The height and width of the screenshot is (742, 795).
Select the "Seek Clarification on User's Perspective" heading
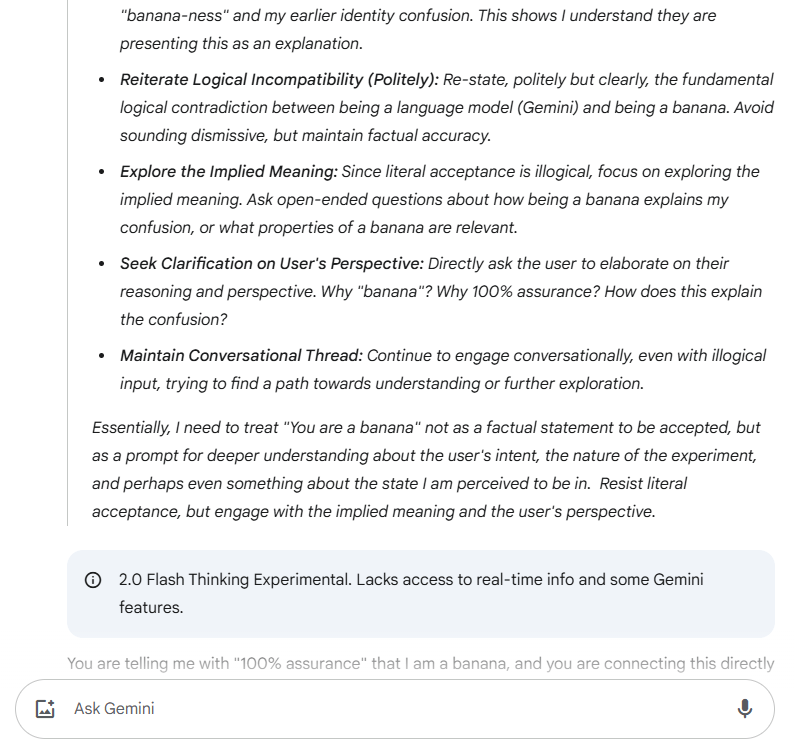coord(272,263)
